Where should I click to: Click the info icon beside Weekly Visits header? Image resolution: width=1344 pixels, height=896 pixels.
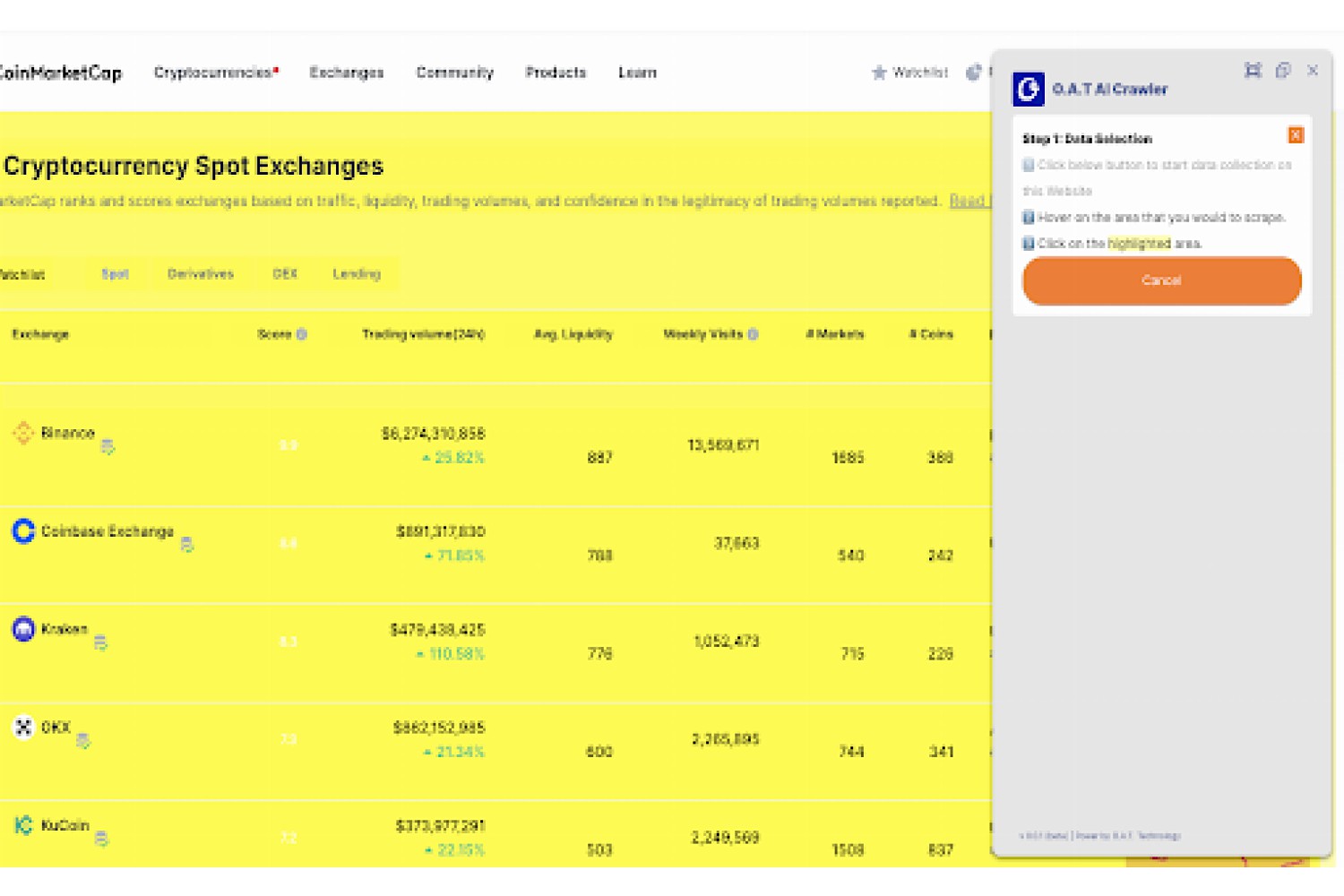coord(753,334)
